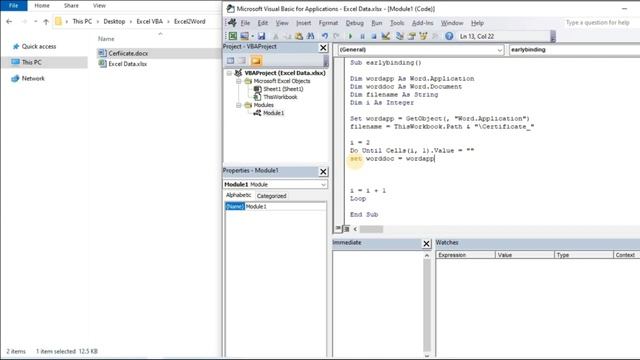Save the workbook with the floppy icon

point(261,36)
